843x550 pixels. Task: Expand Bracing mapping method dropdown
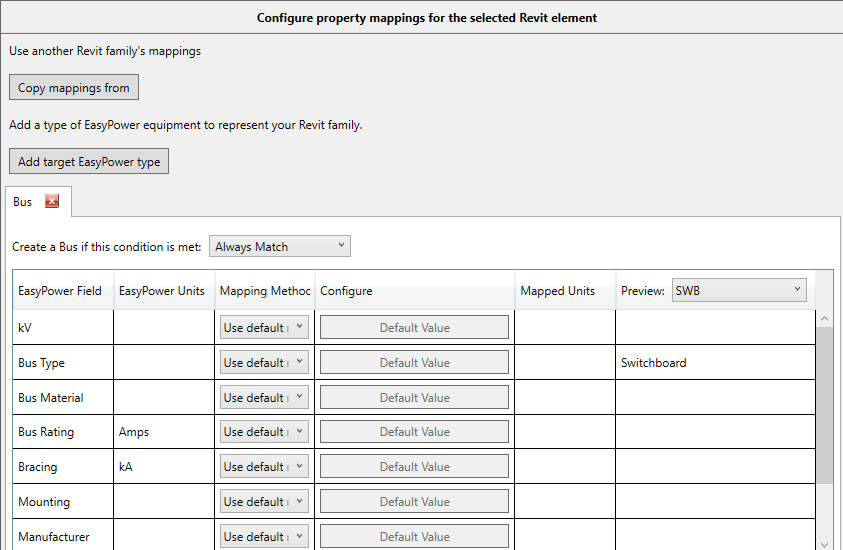click(x=264, y=467)
